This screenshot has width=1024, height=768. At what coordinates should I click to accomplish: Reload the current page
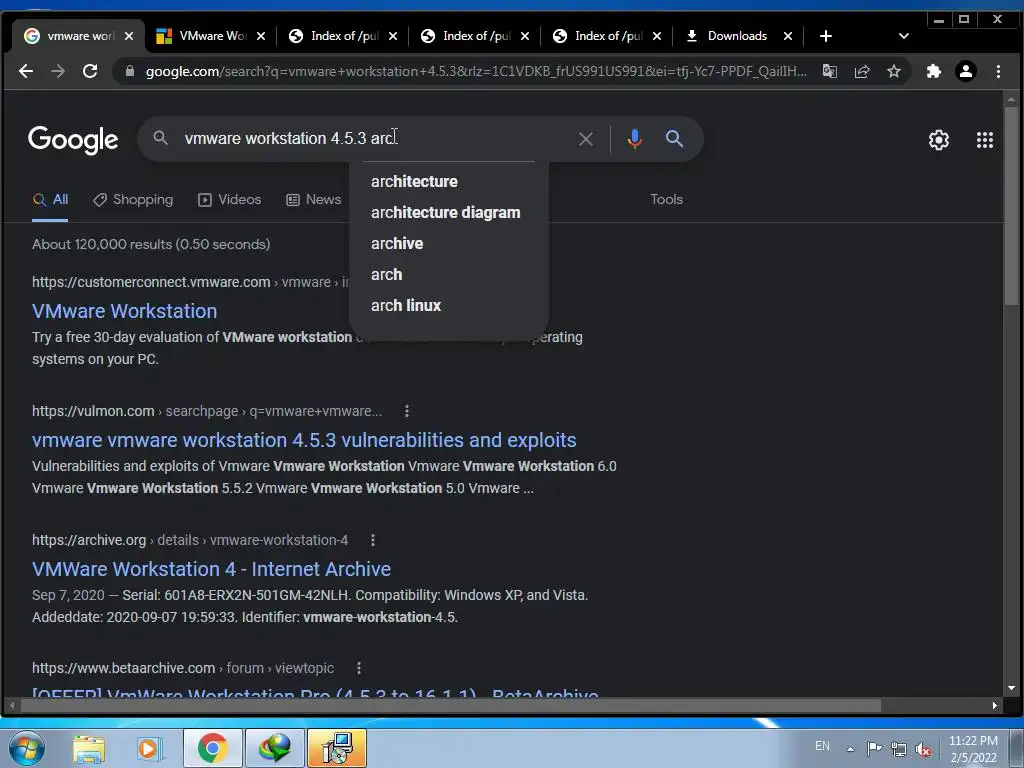(x=89, y=71)
